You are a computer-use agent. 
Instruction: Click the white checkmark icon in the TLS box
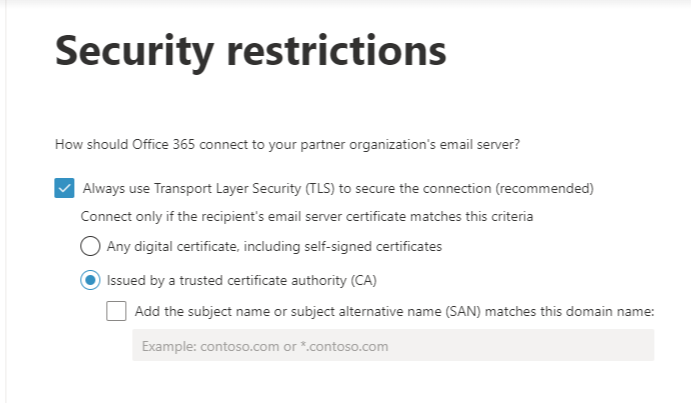64,188
